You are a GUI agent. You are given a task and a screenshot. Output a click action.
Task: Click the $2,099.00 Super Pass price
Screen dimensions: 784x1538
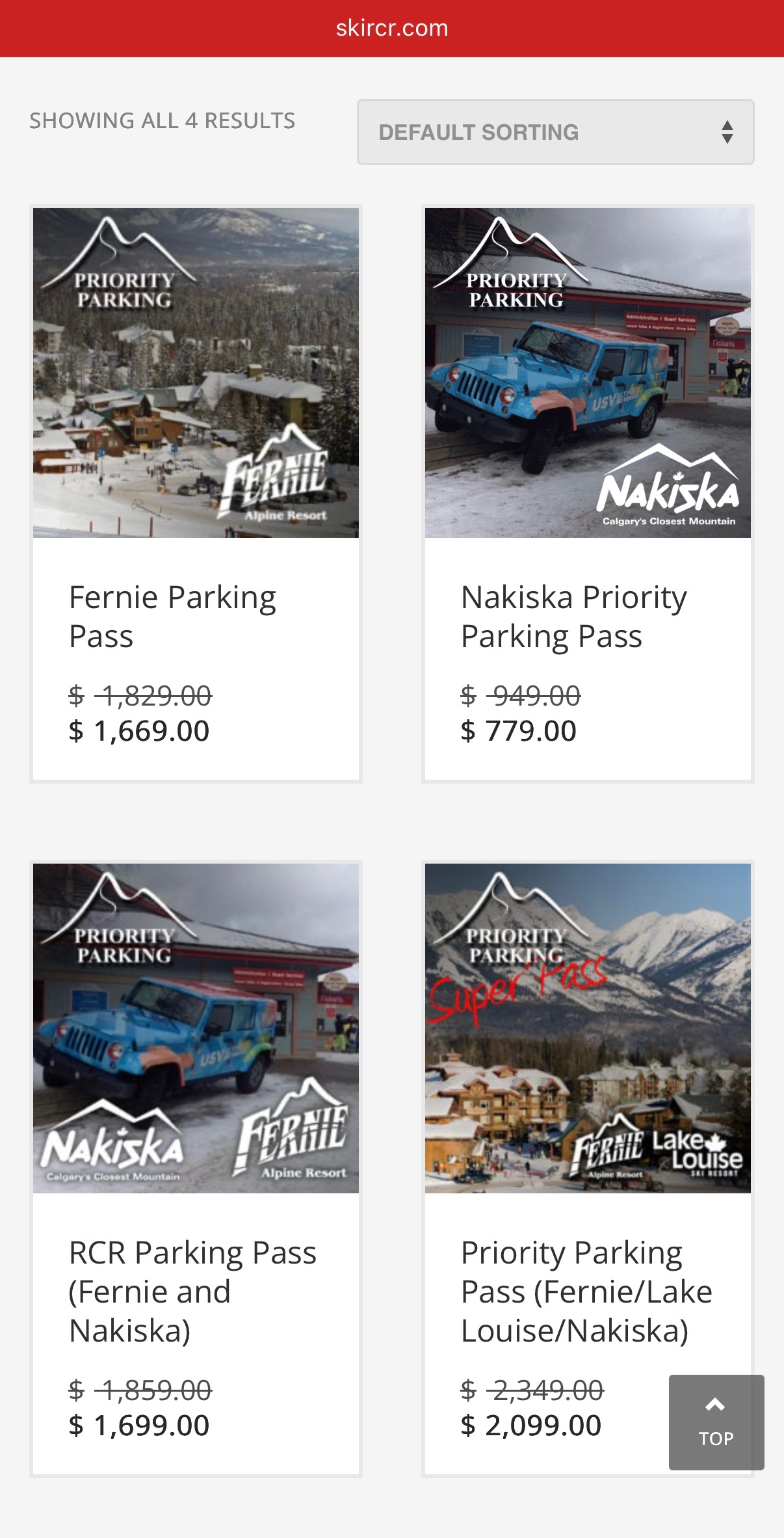530,1425
